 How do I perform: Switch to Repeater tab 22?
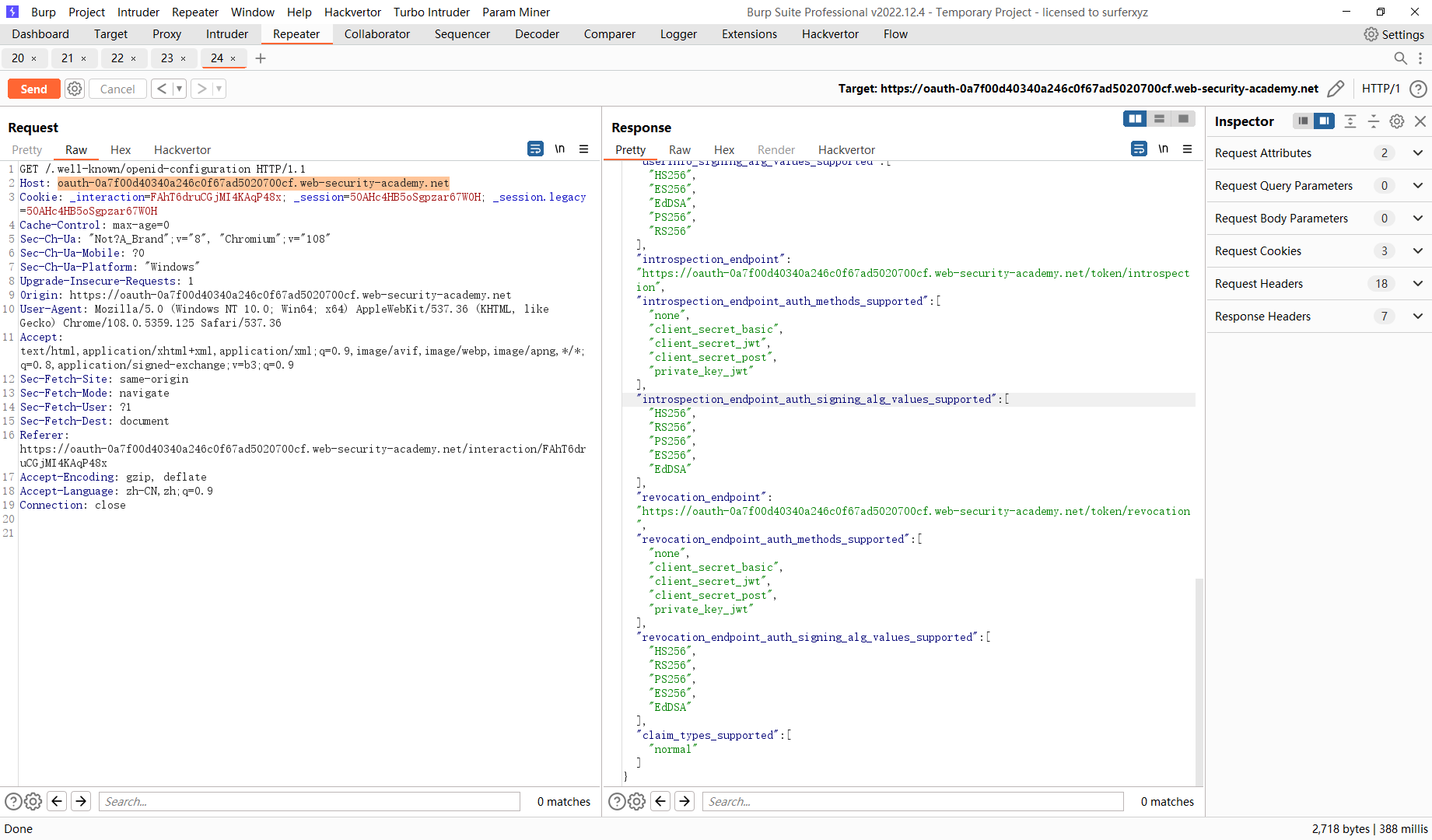pos(116,58)
